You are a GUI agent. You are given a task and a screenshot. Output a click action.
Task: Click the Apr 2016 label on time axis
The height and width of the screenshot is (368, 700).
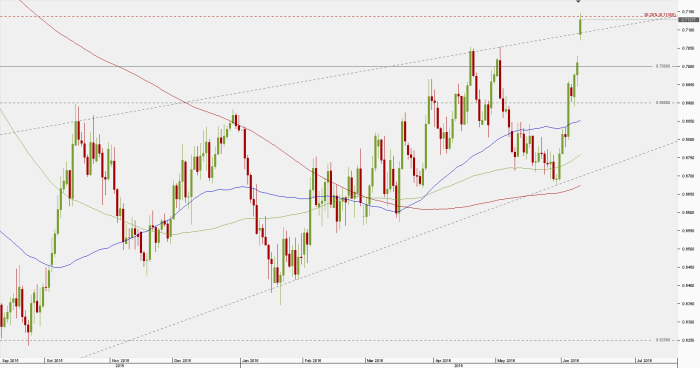pos(442,360)
